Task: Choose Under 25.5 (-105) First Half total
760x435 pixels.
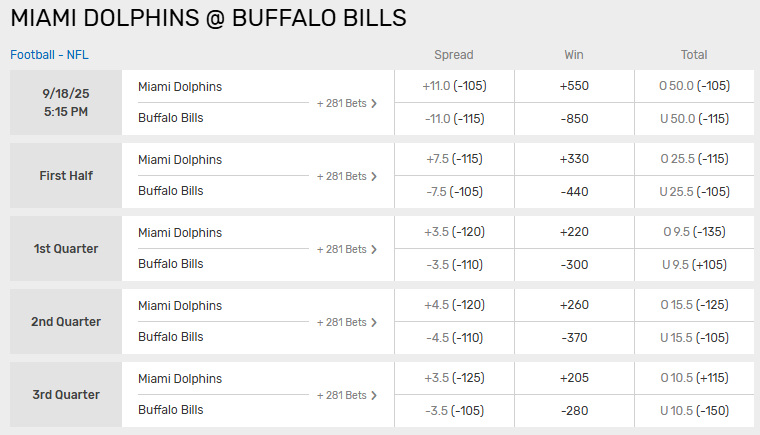Action: pyautogui.click(x=694, y=191)
